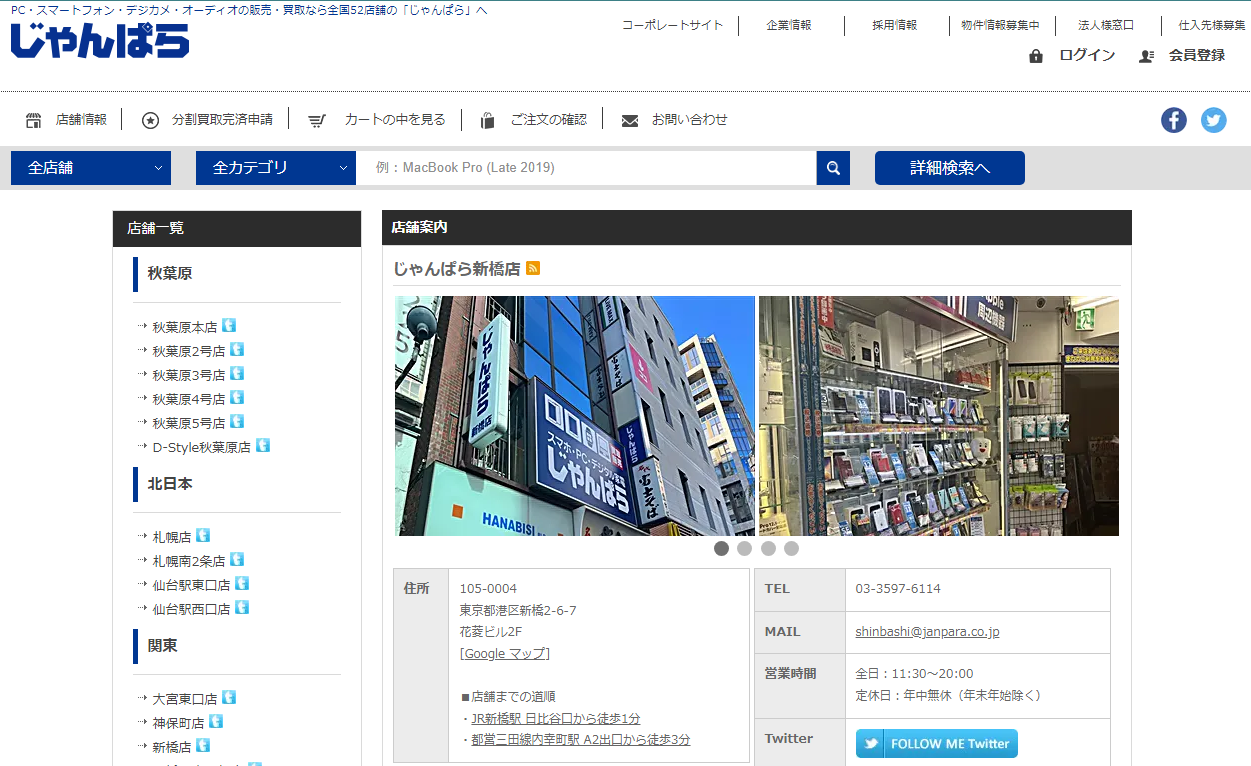Open Twitter icon next to 札幌店
Screen dimensions: 1251x766
[203, 535]
